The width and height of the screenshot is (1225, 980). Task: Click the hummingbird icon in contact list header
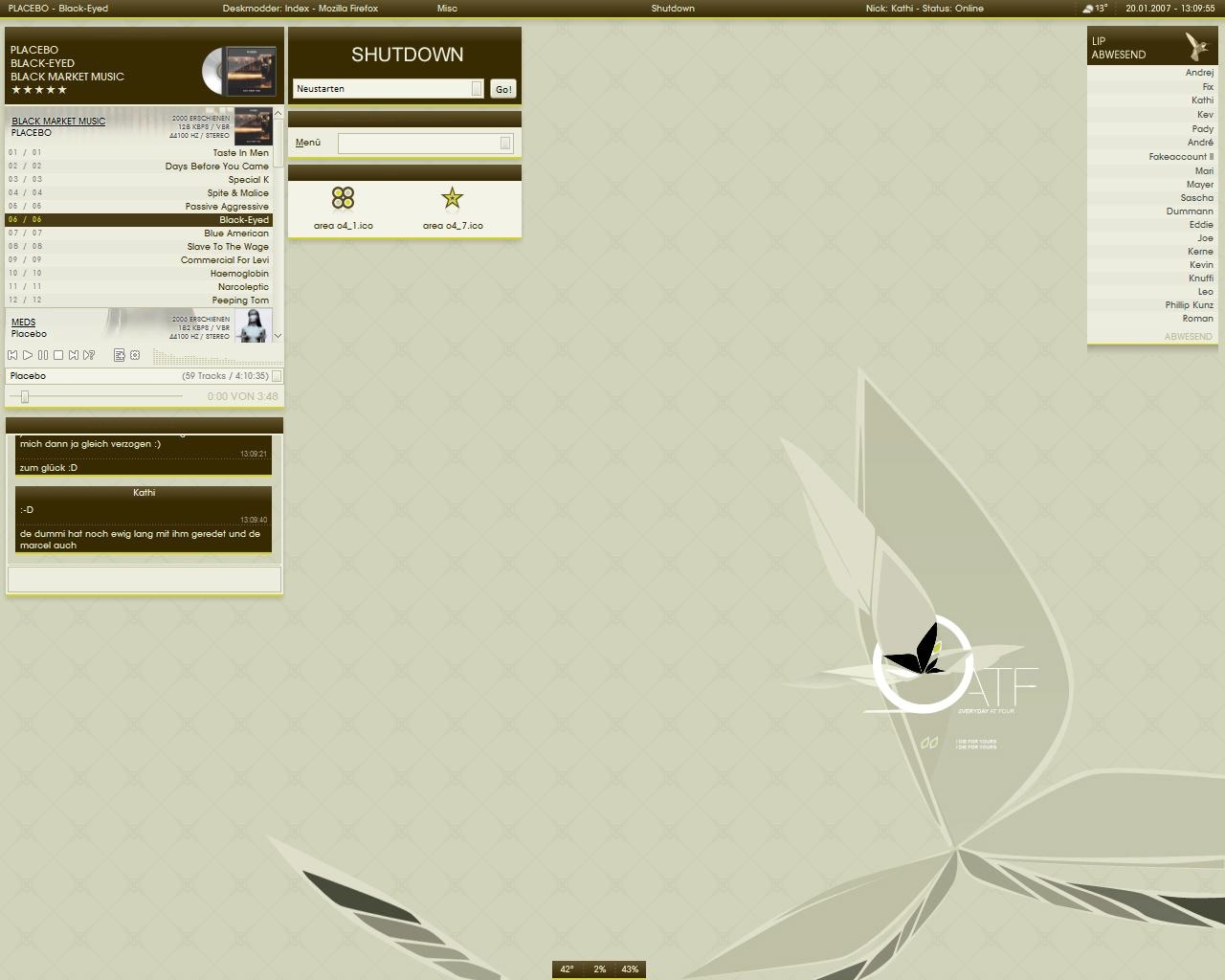tap(1196, 46)
